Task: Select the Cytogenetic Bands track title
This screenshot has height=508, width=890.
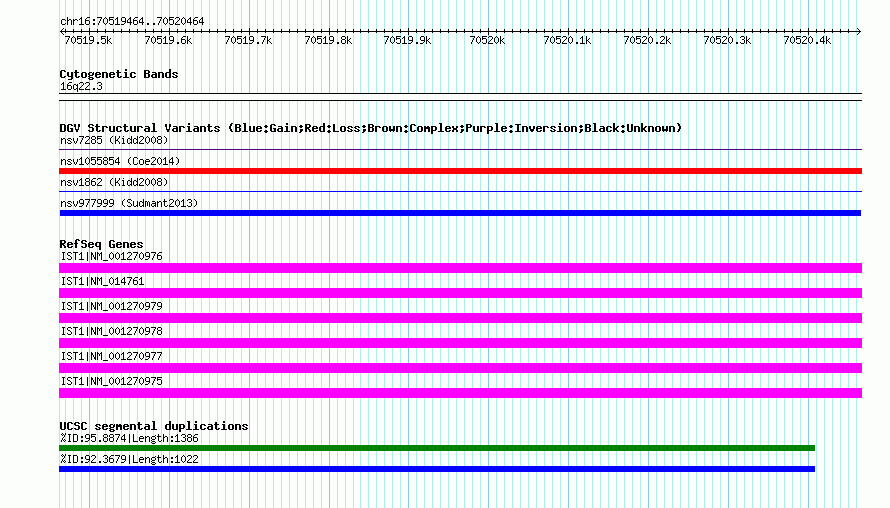Action: 119,74
